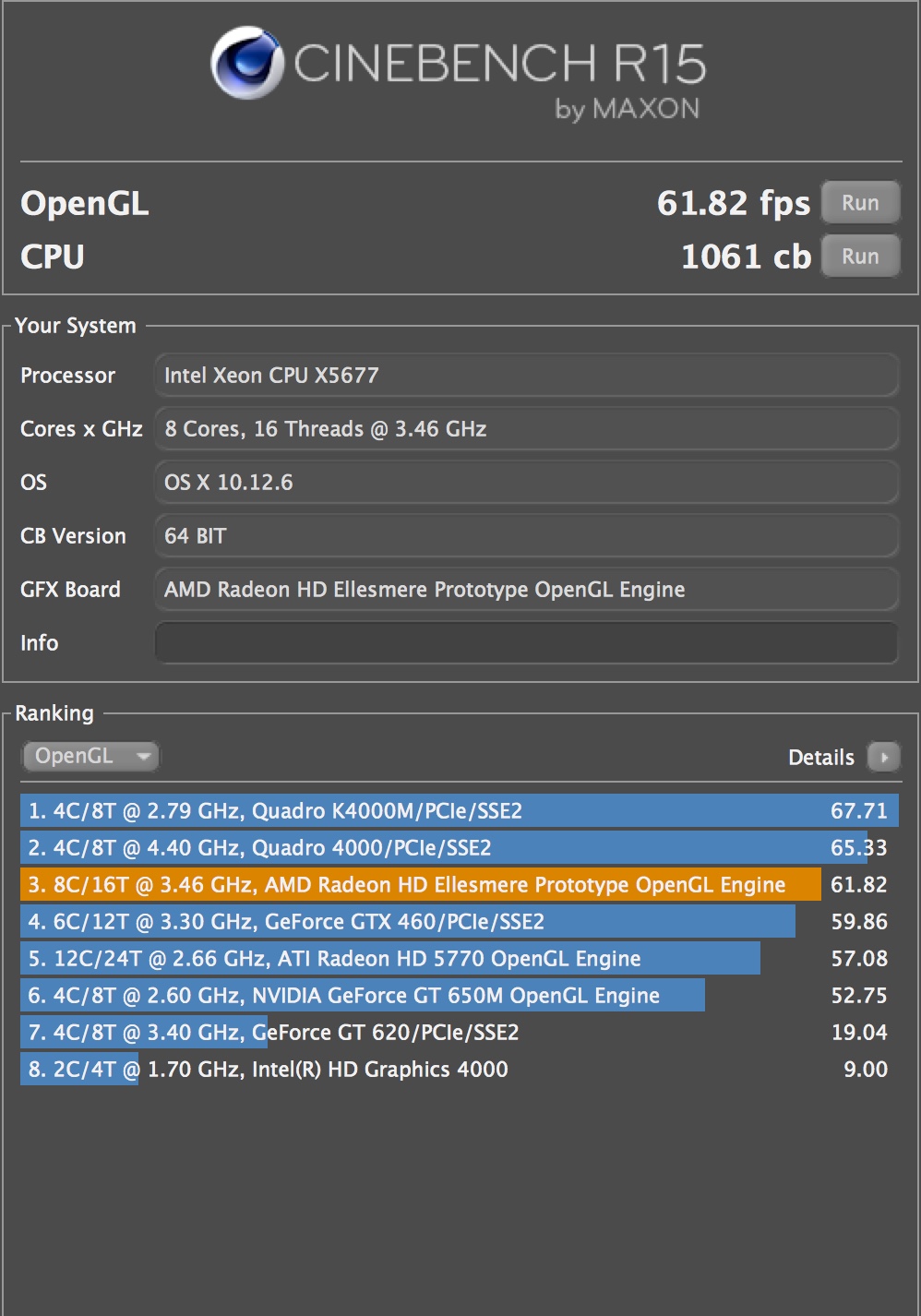Click GFX Board field AMD Radeon Ellesmere

click(x=526, y=590)
